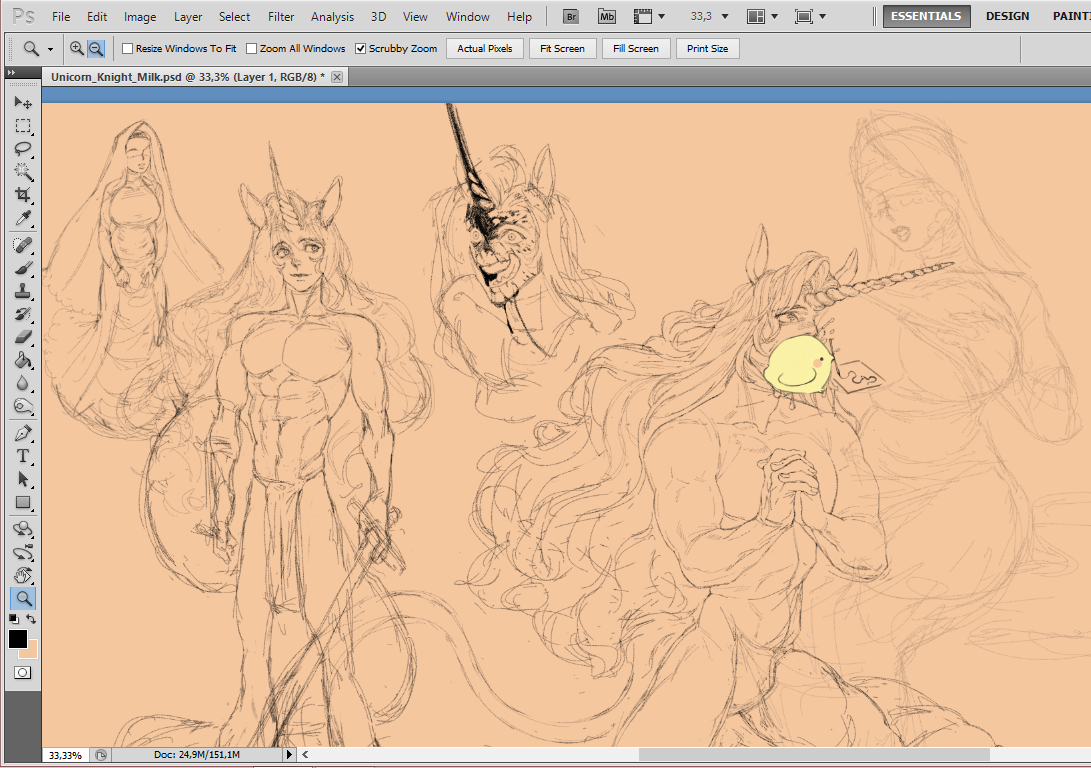Open the Screen Mode dropdown
1091x768 pixels.
(x=810, y=16)
